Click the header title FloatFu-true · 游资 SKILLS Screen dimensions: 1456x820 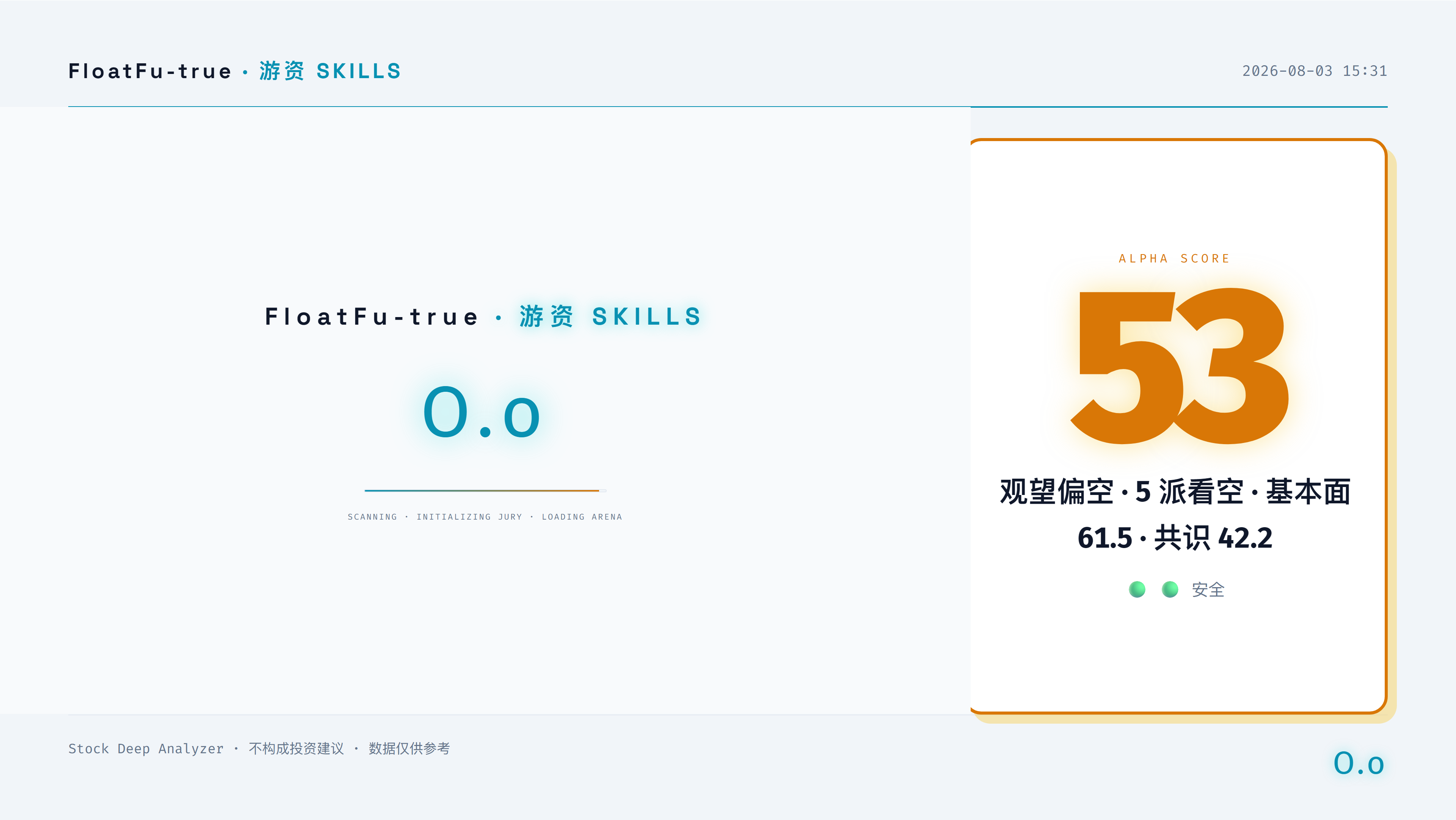pos(235,71)
